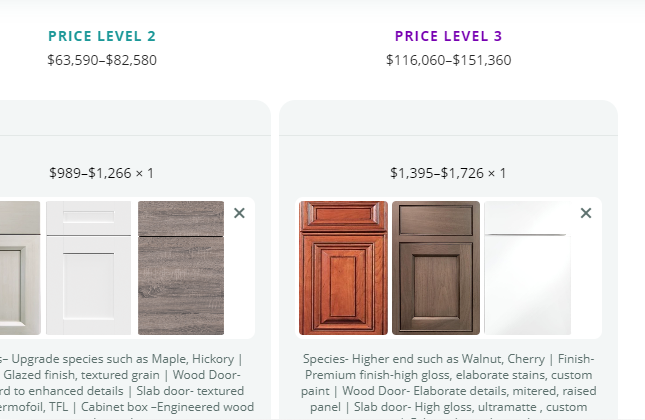Click the $1,395–$1,726 cabinet price
Image resolution: width=645 pixels, height=420 pixels.
point(437,173)
